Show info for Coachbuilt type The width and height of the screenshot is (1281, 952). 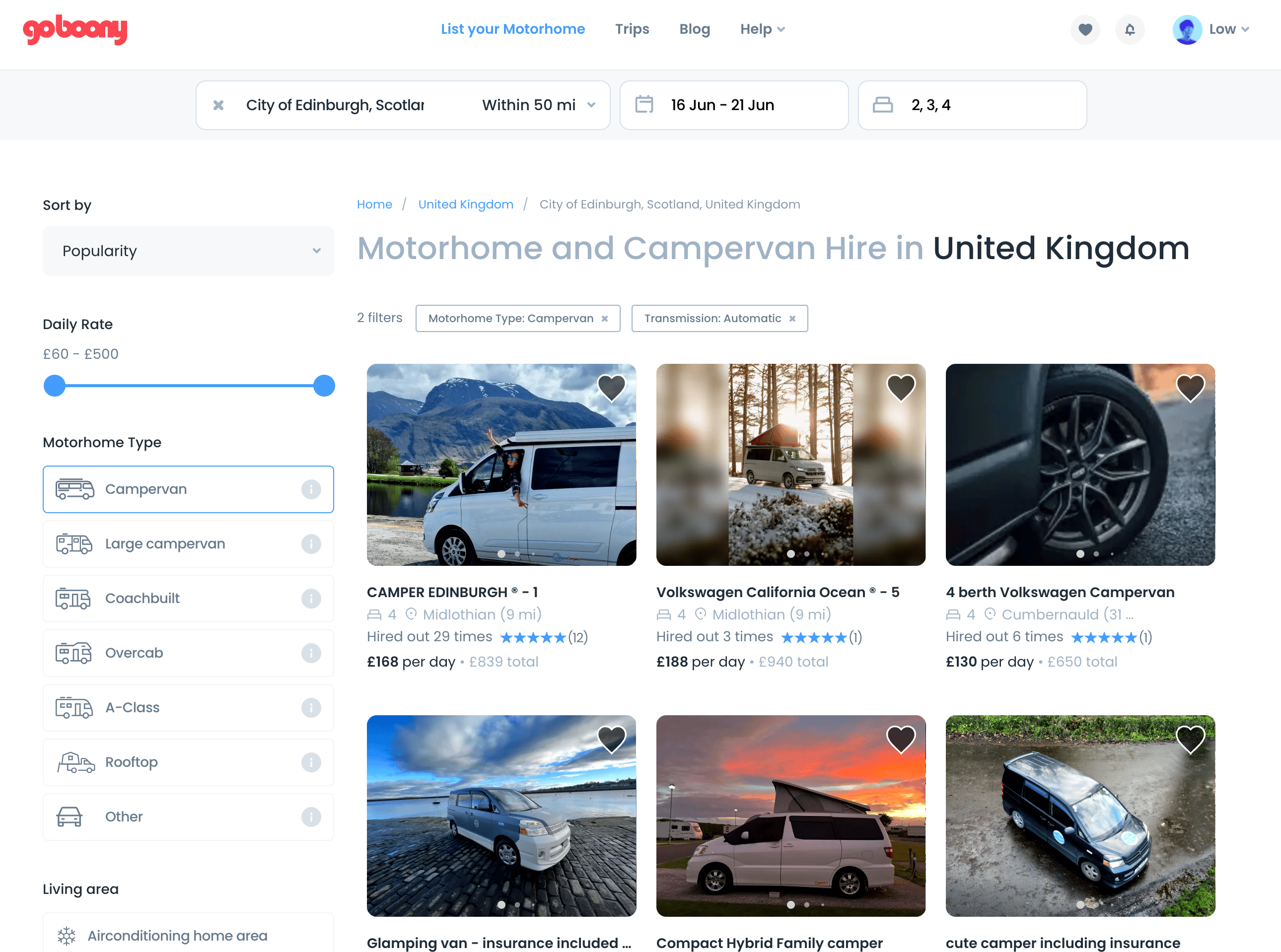(311, 598)
